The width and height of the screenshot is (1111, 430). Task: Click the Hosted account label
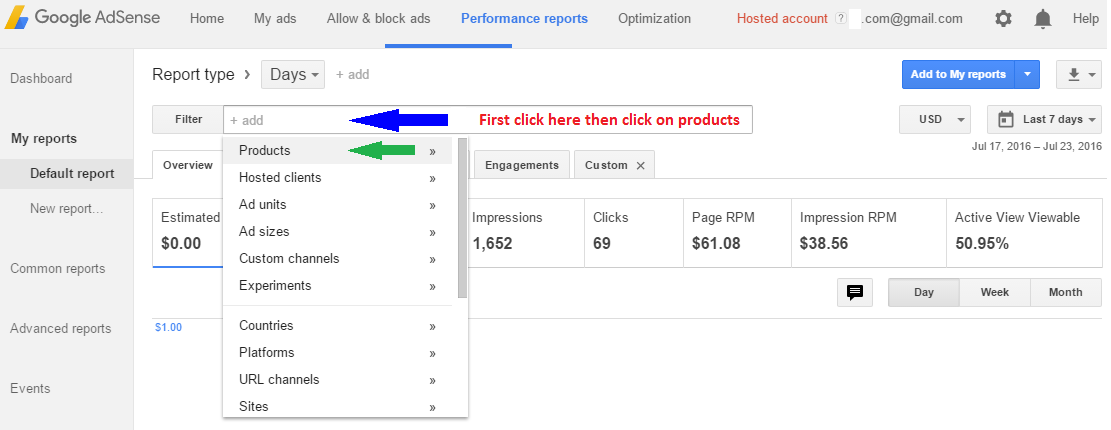[782, 19]
